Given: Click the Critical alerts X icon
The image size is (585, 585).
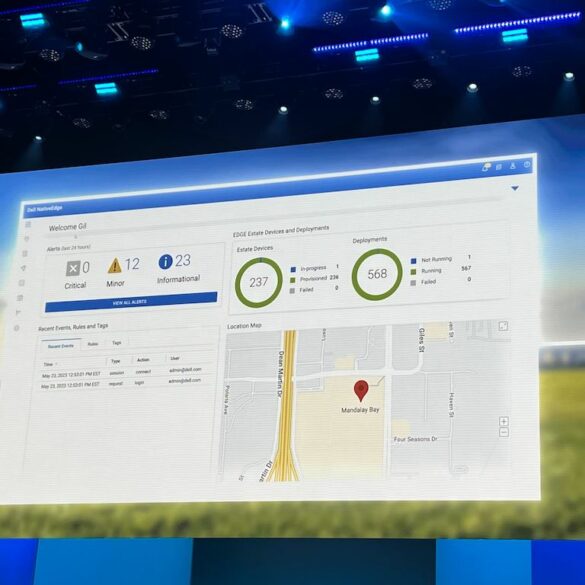Looking at the screenshot, I should click(73, 268).
